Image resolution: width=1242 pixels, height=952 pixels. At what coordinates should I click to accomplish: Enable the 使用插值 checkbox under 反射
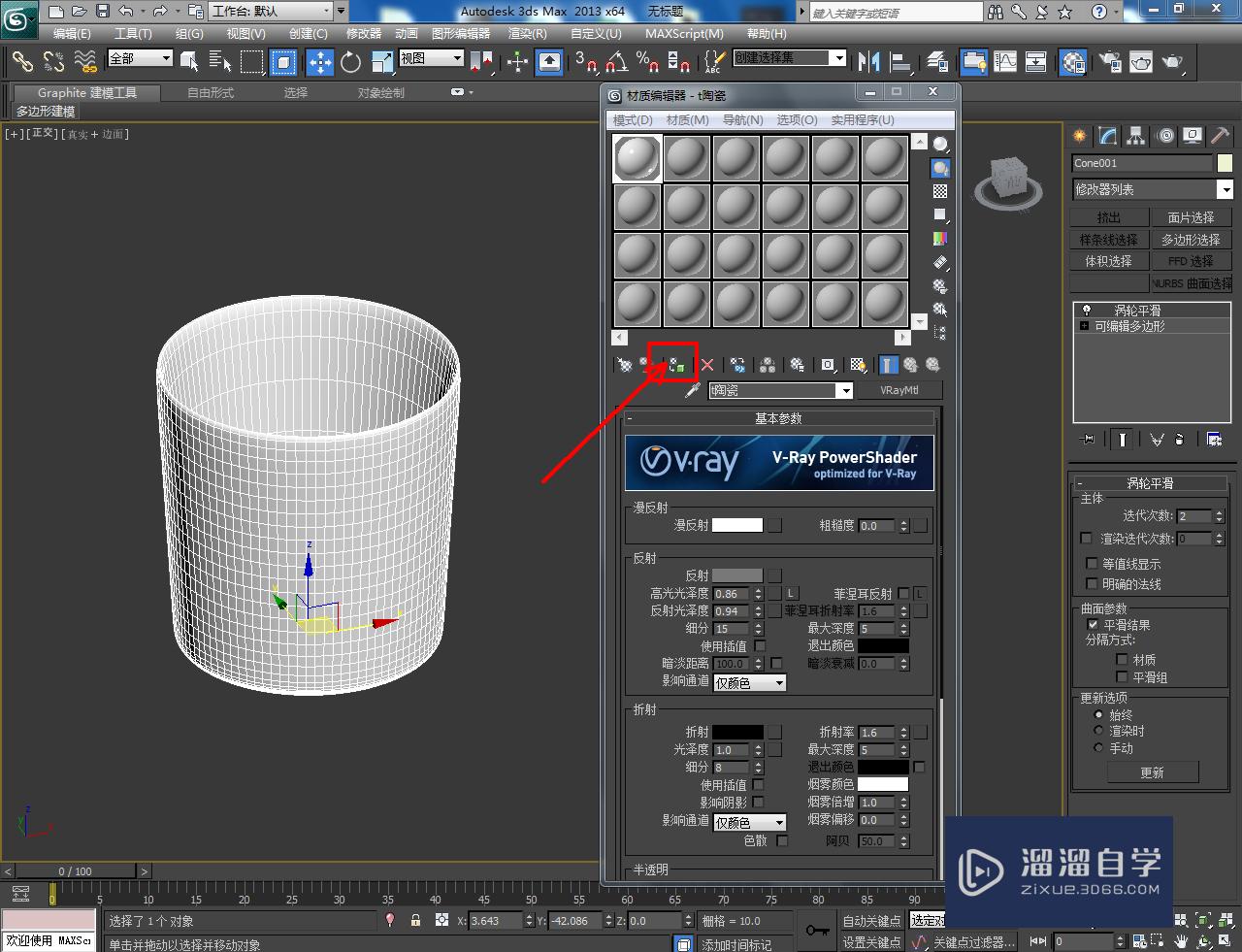click(x=760, y=646)
